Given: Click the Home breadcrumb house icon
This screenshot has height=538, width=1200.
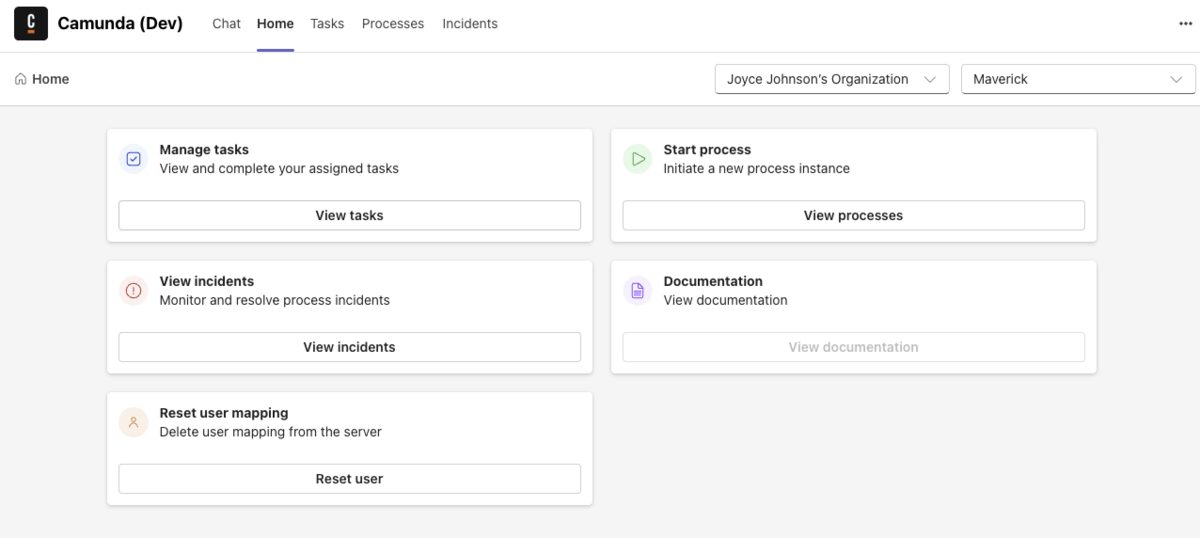Looking at the screenshot, I should point(21,79).
